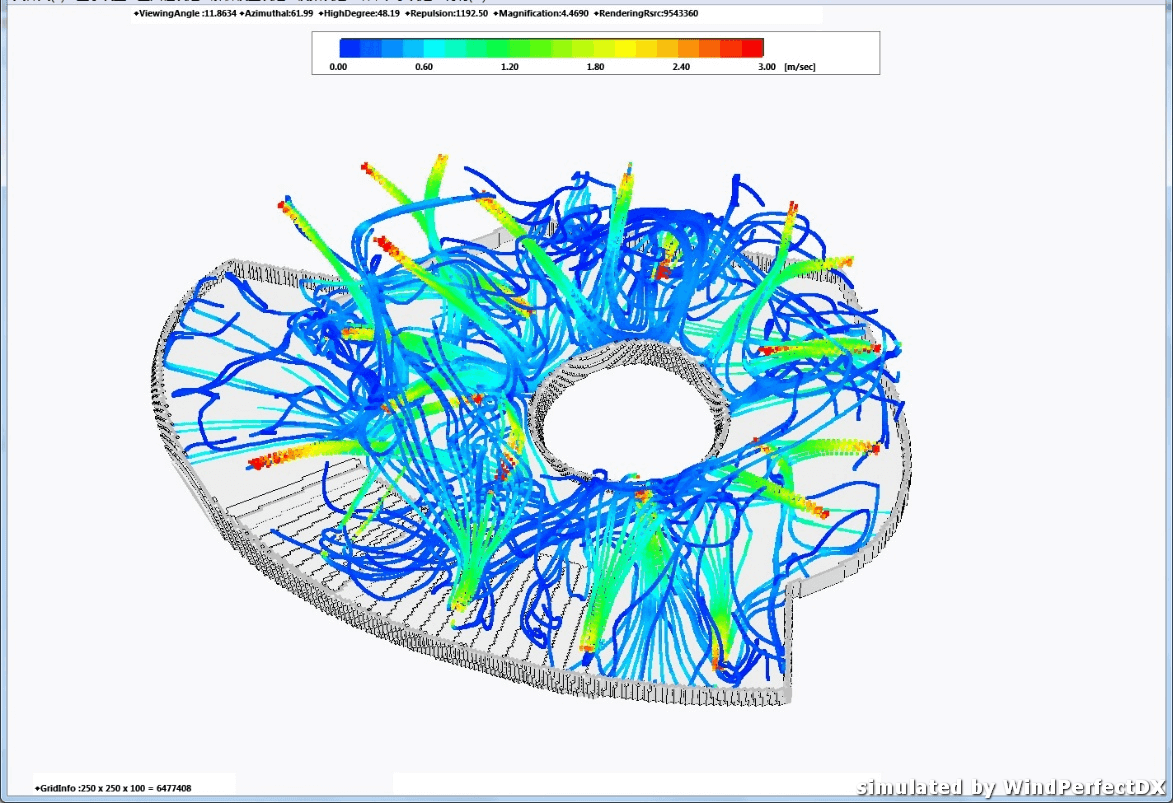
Task: Click the [m/sec] unit label
Action: pos(802,67)
